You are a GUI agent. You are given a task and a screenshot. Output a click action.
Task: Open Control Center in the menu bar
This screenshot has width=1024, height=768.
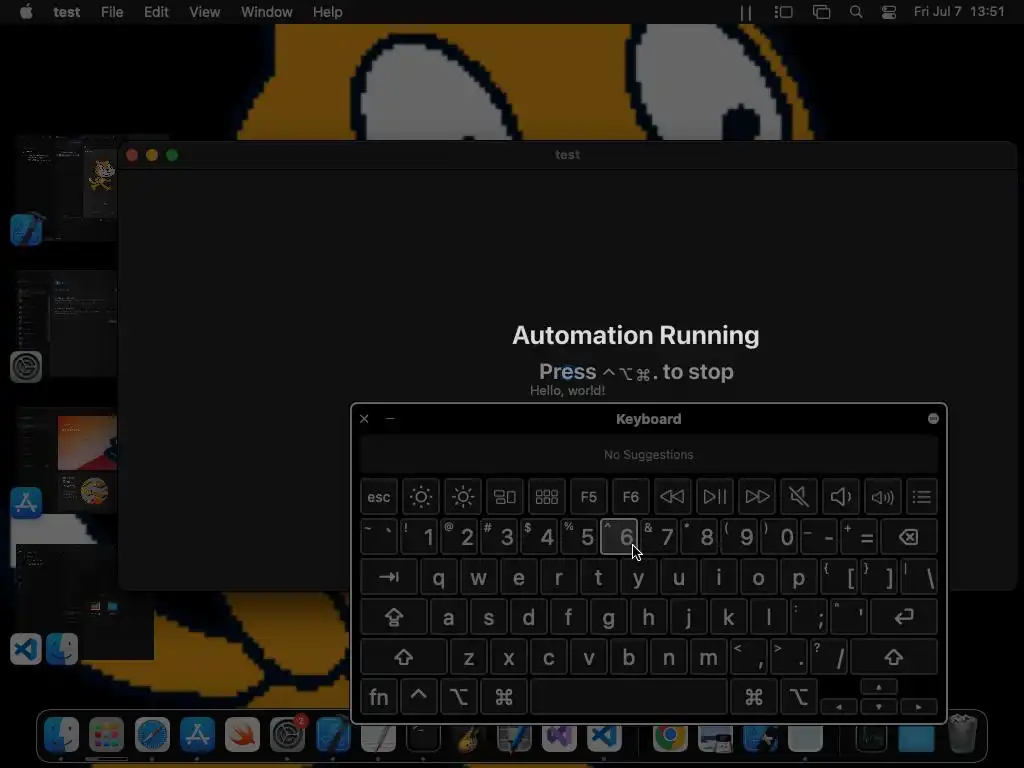click(889, 12)
